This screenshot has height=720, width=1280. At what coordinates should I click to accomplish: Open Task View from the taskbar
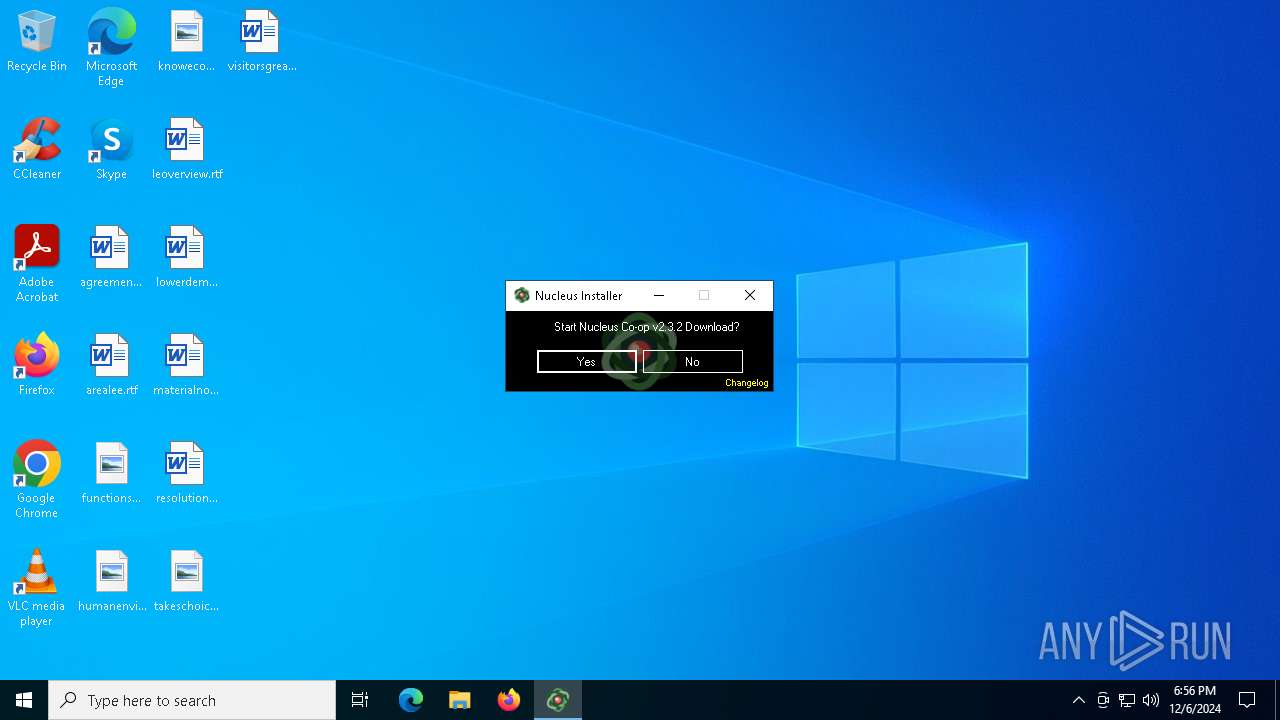[360, 700]
